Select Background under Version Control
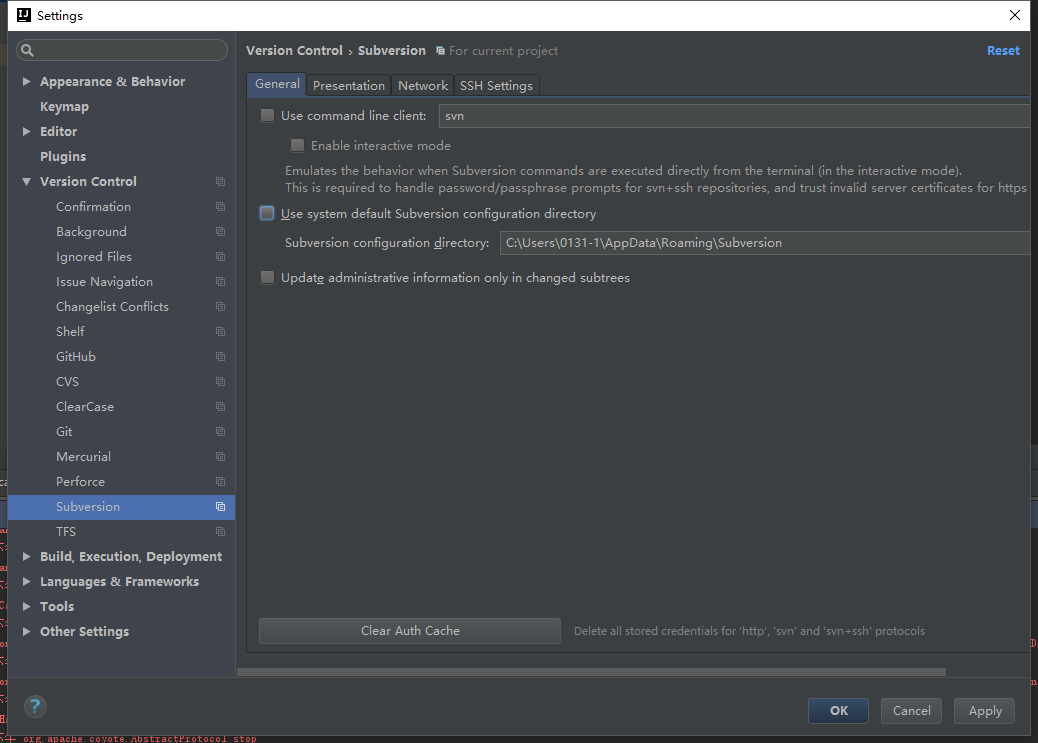Viewport: 1038px width, 743px height. 91,232
